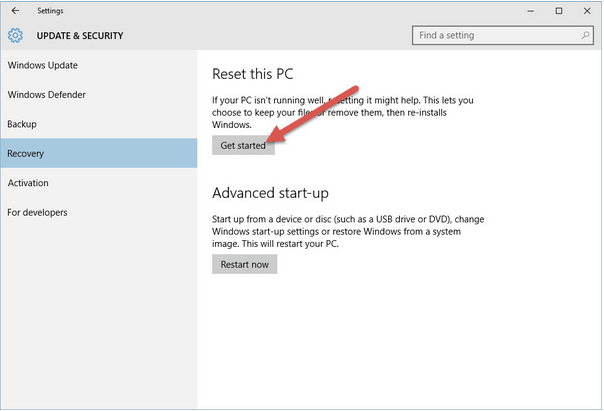Open For developers settings

[x=99, y=212]
